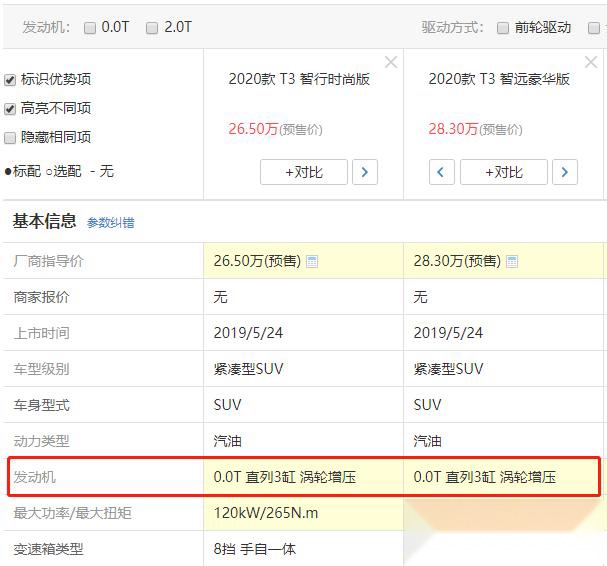Select the 变速箱类型 row label

pos(48,549)
